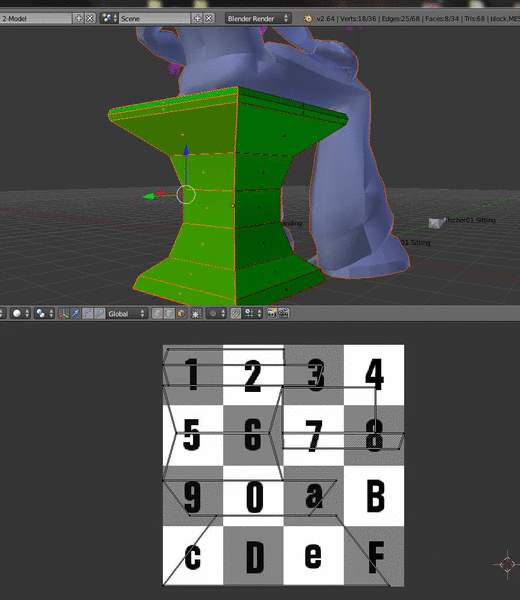Toggle limit selection to visible
The width and height of the screenshot is (520, 600).
coord(196,314)
